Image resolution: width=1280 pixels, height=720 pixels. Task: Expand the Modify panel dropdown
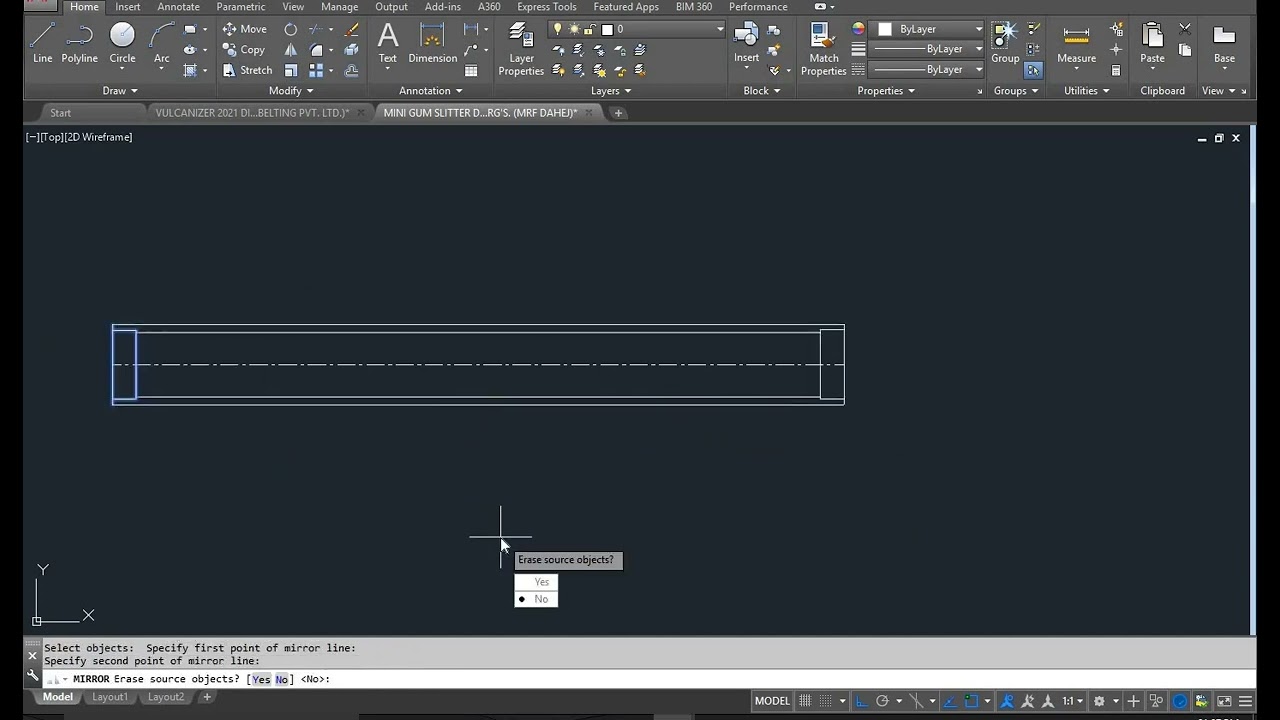(291, 91)
